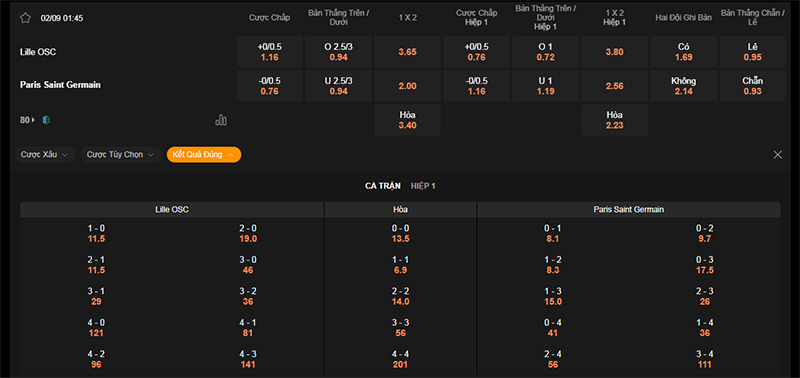Choose correct score 0 - 1 at 8.1

click(x=553, y=233)
